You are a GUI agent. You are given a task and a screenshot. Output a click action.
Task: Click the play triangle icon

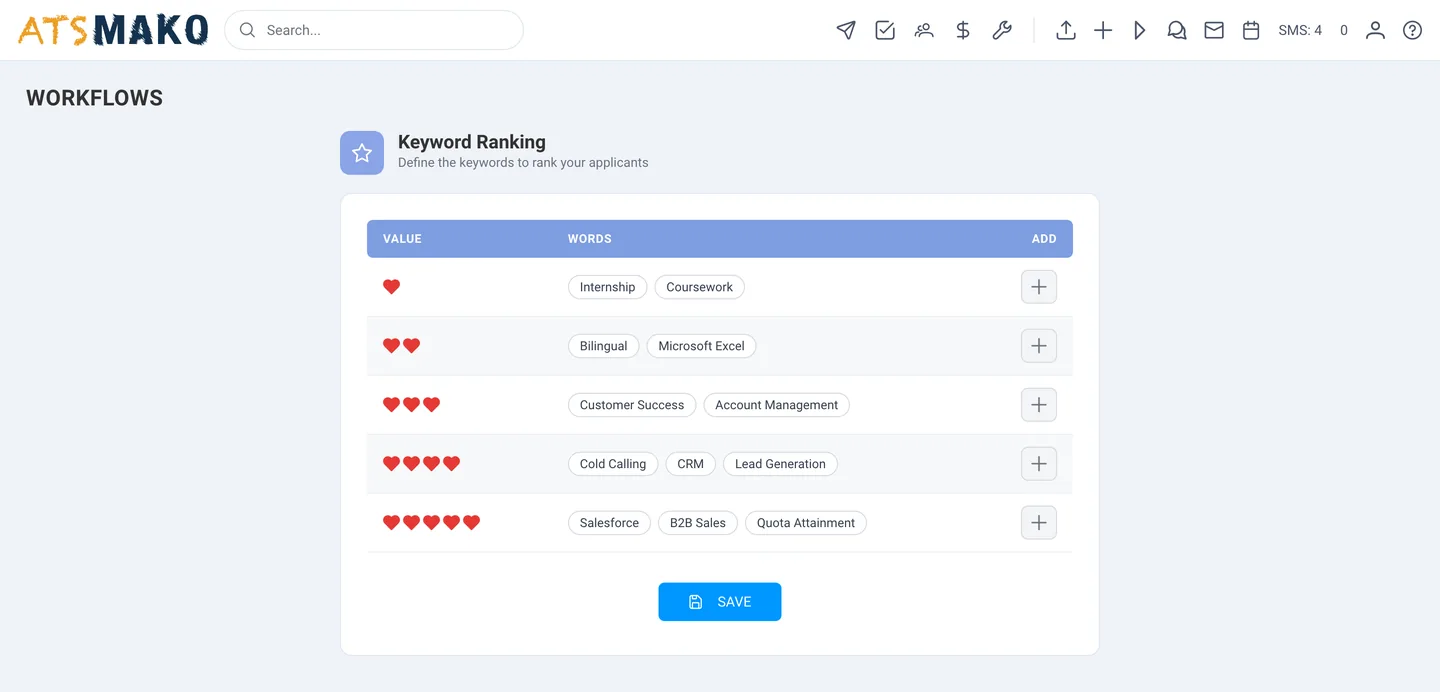point(1140,30)
